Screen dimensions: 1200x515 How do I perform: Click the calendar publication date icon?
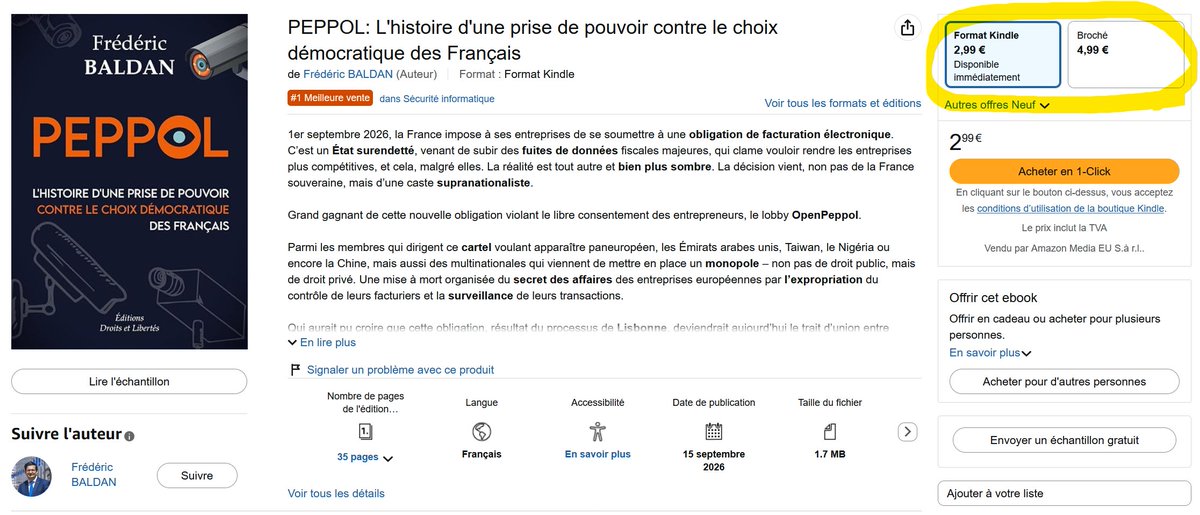[x=714, y=432]
